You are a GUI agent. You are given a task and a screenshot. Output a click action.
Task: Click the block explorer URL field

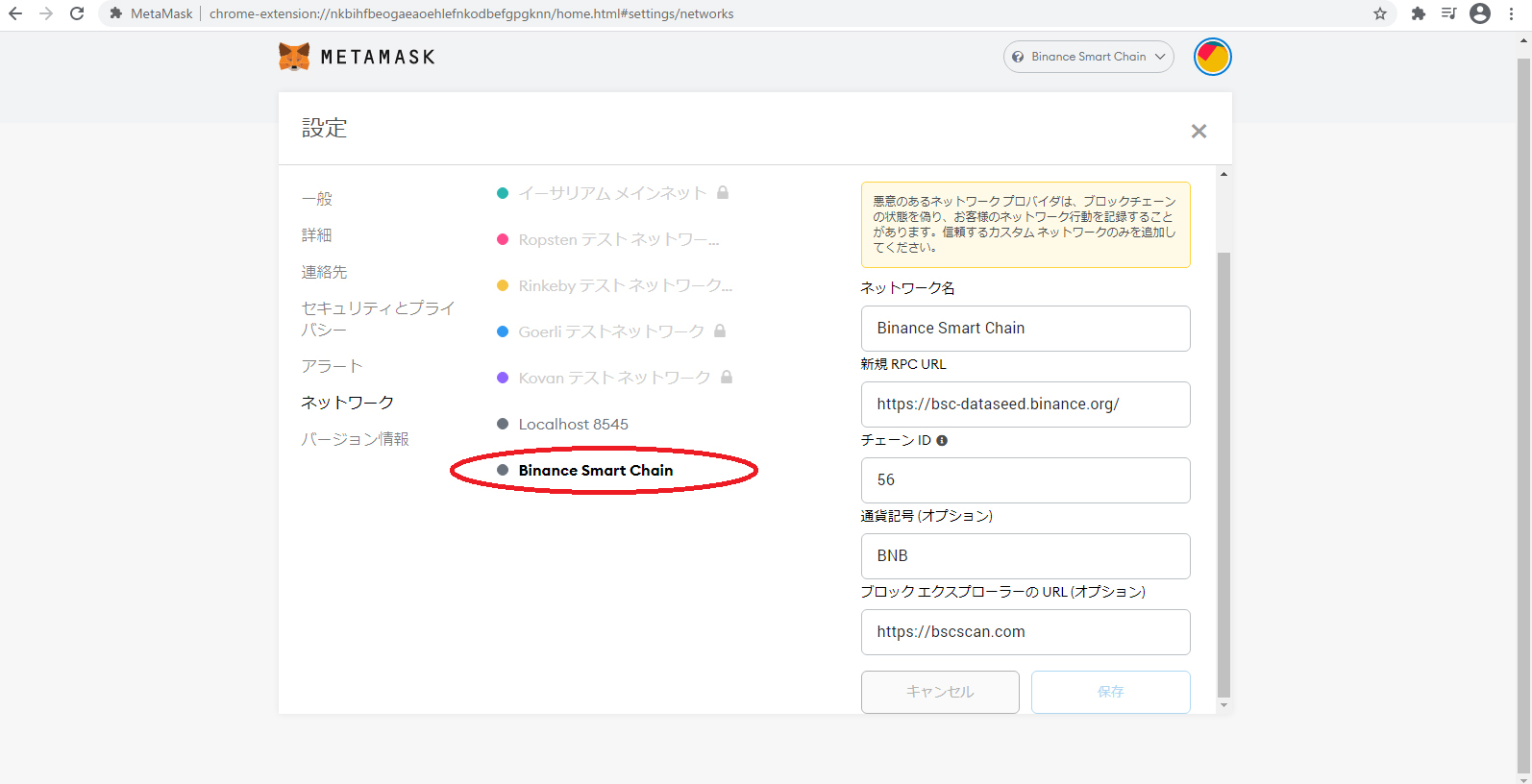coord(1025,632)
